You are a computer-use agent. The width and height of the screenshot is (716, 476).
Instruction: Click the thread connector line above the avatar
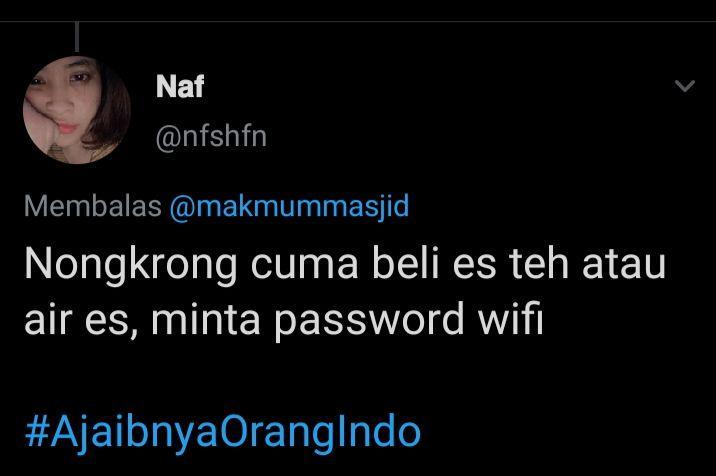[77, 37]
